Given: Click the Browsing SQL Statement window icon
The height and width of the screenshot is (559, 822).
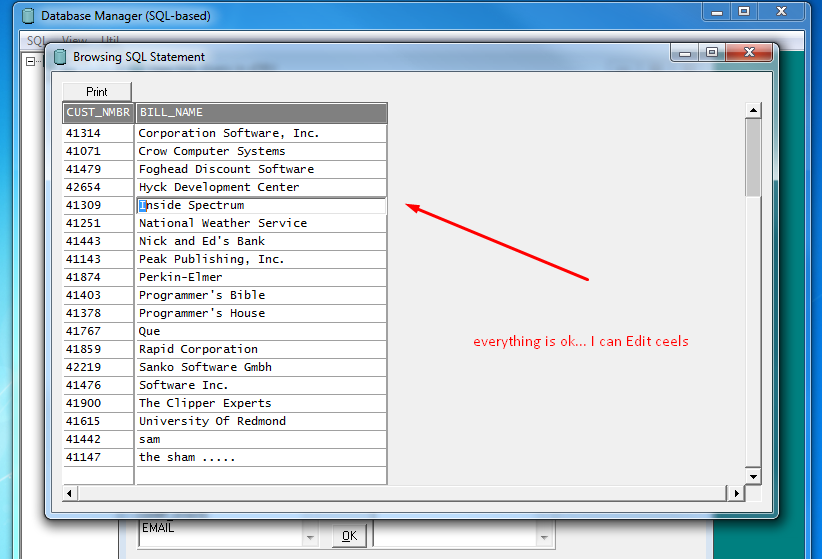Looking at the screenshot, I should tap(60, 57).
